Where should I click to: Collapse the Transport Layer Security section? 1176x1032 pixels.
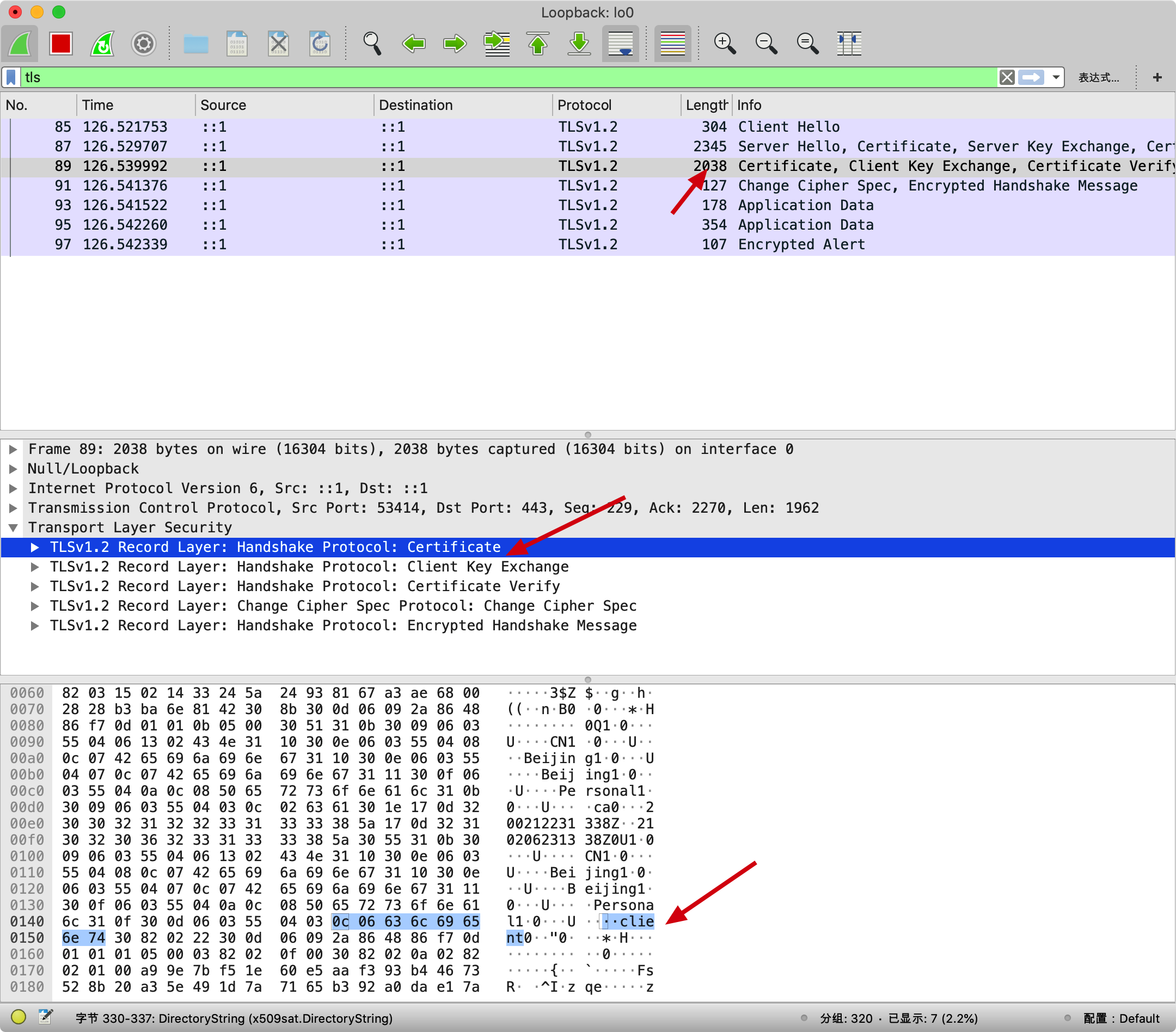point(13,527)
